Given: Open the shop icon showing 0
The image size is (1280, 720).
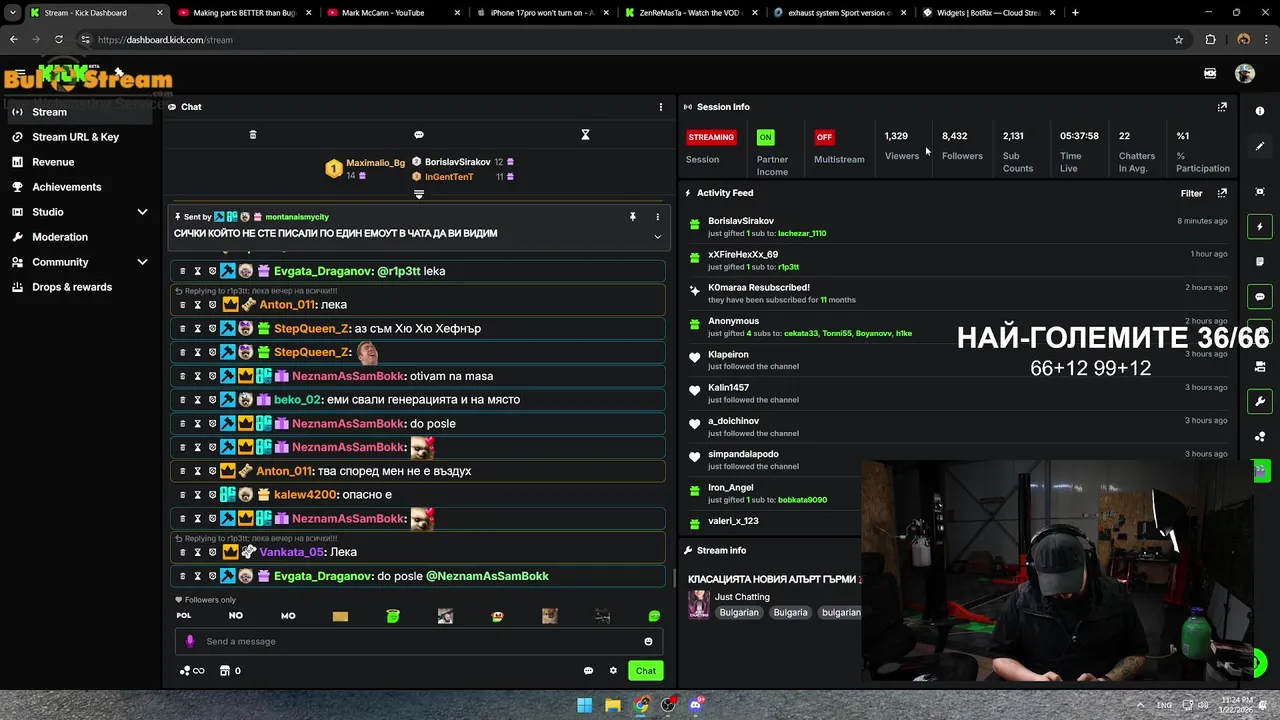Looking at the screenshot, I should point(230,671).
